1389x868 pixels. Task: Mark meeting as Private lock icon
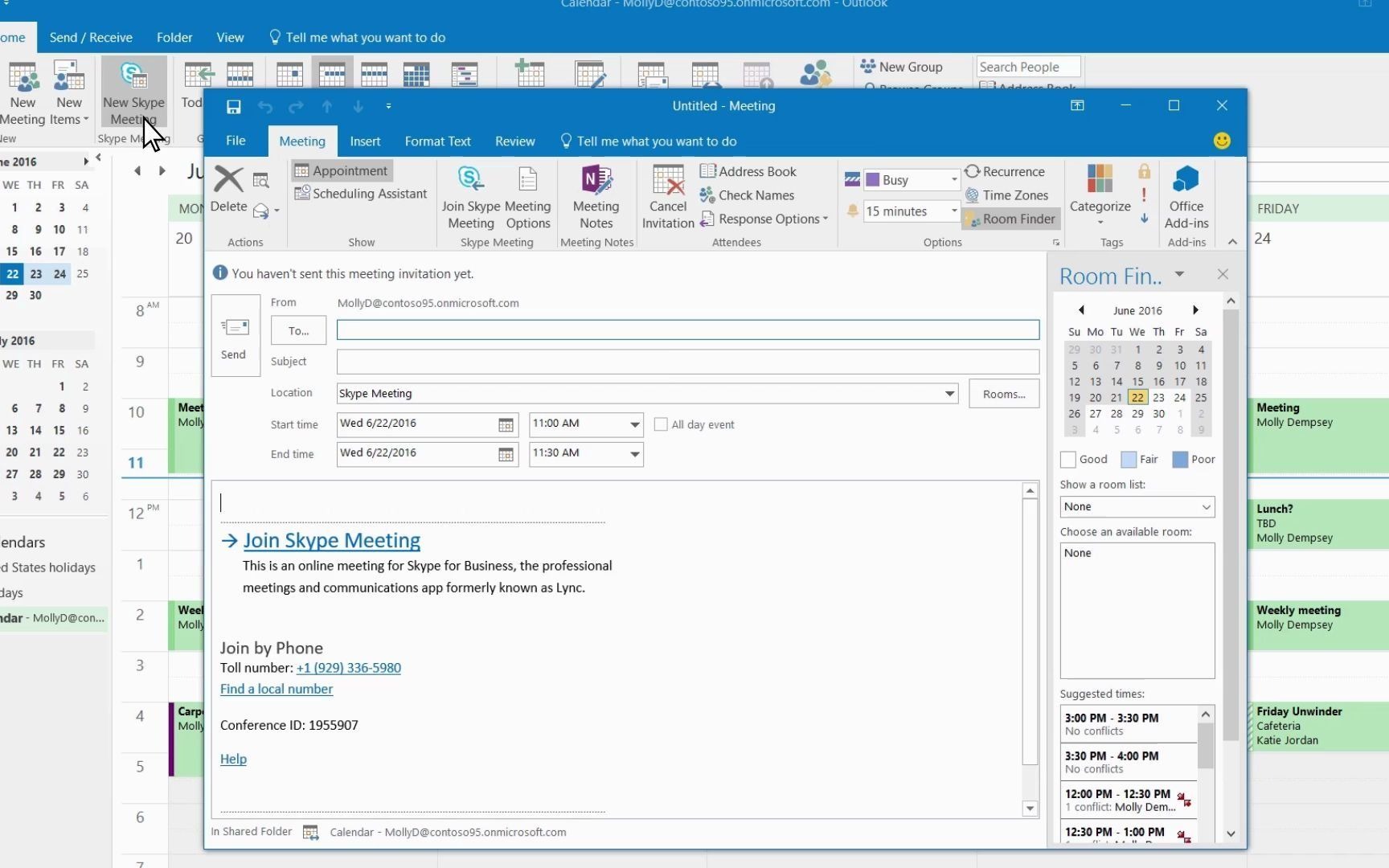point(1144,171)
